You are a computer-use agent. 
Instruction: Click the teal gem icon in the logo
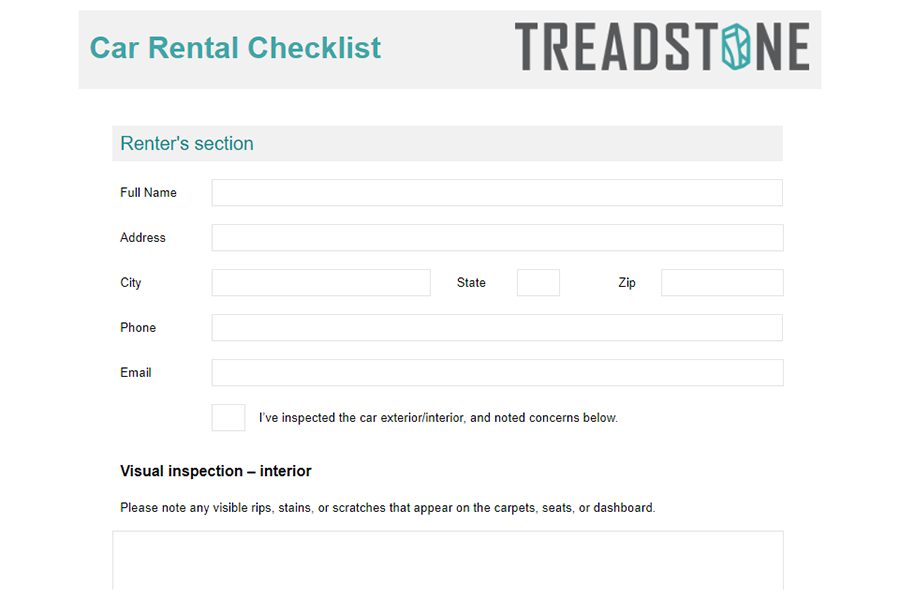(736, 47)
